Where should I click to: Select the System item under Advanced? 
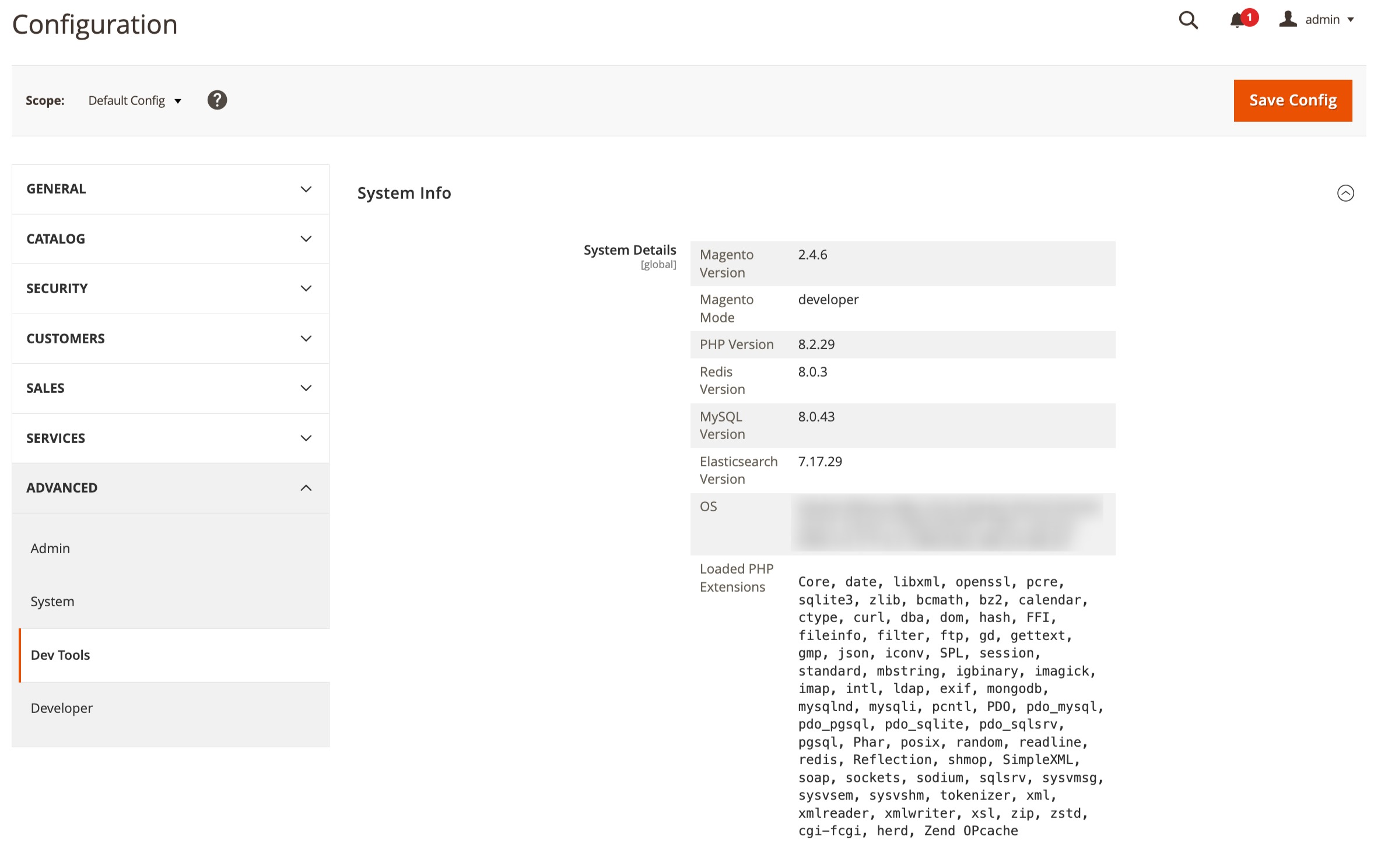click(x=52, y=602)
